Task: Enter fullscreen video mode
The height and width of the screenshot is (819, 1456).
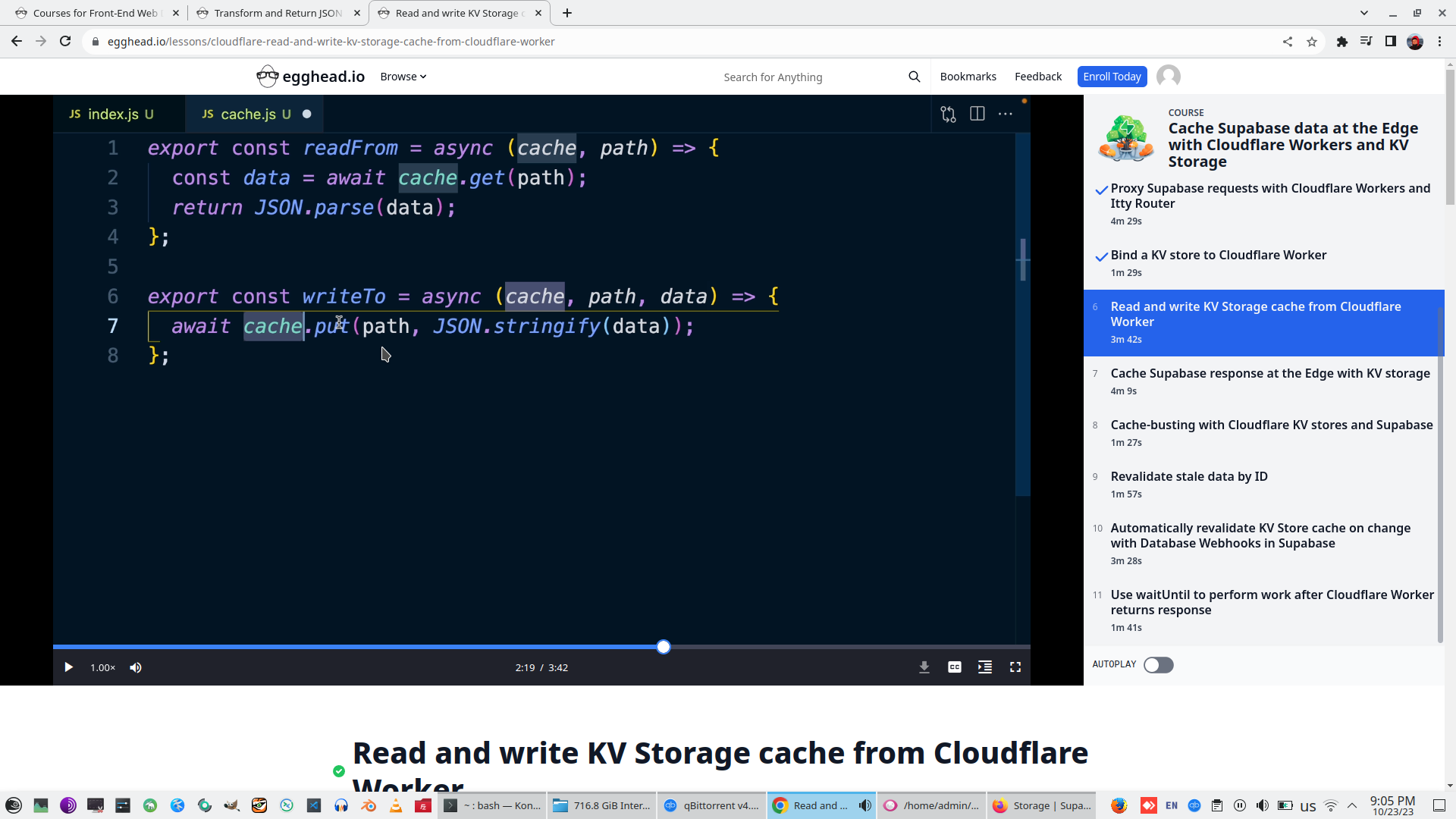Action: [x=1015, y=667]
